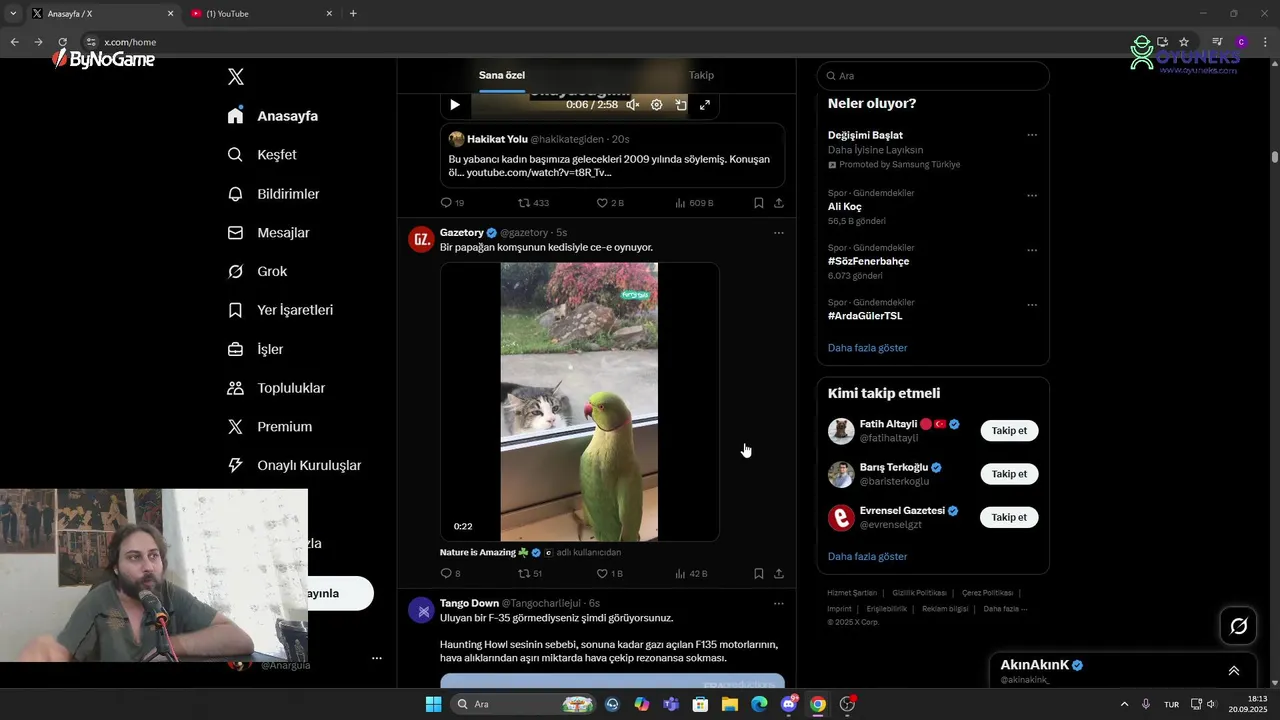Repost the post with 433 reposts
This screenshot has width=1280, height=720.
pos(534,203)
